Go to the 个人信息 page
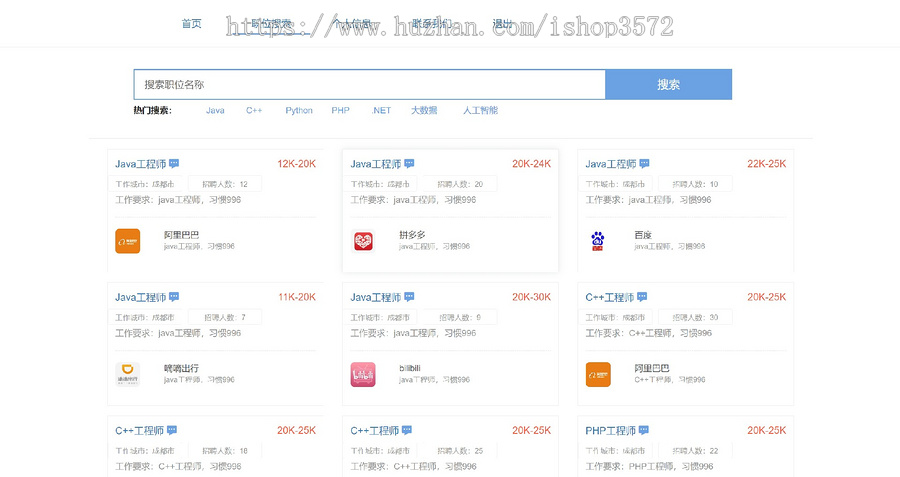This screenshot has width=900, height=477. pyautogui.click(x=352, y=24)
